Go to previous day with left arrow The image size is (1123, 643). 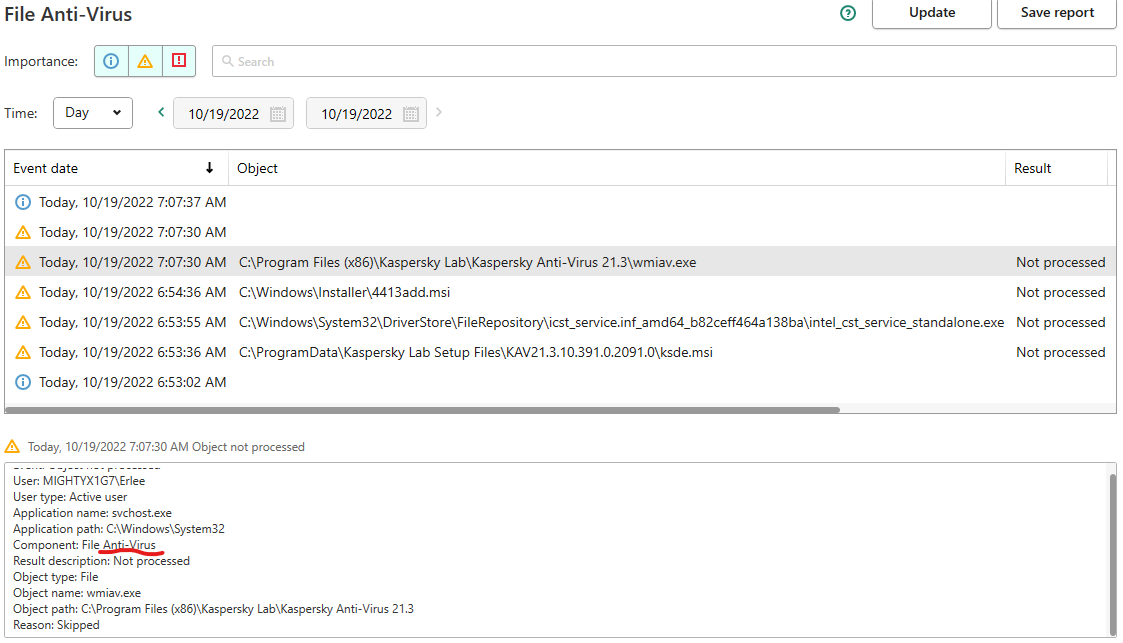point(161,112)
